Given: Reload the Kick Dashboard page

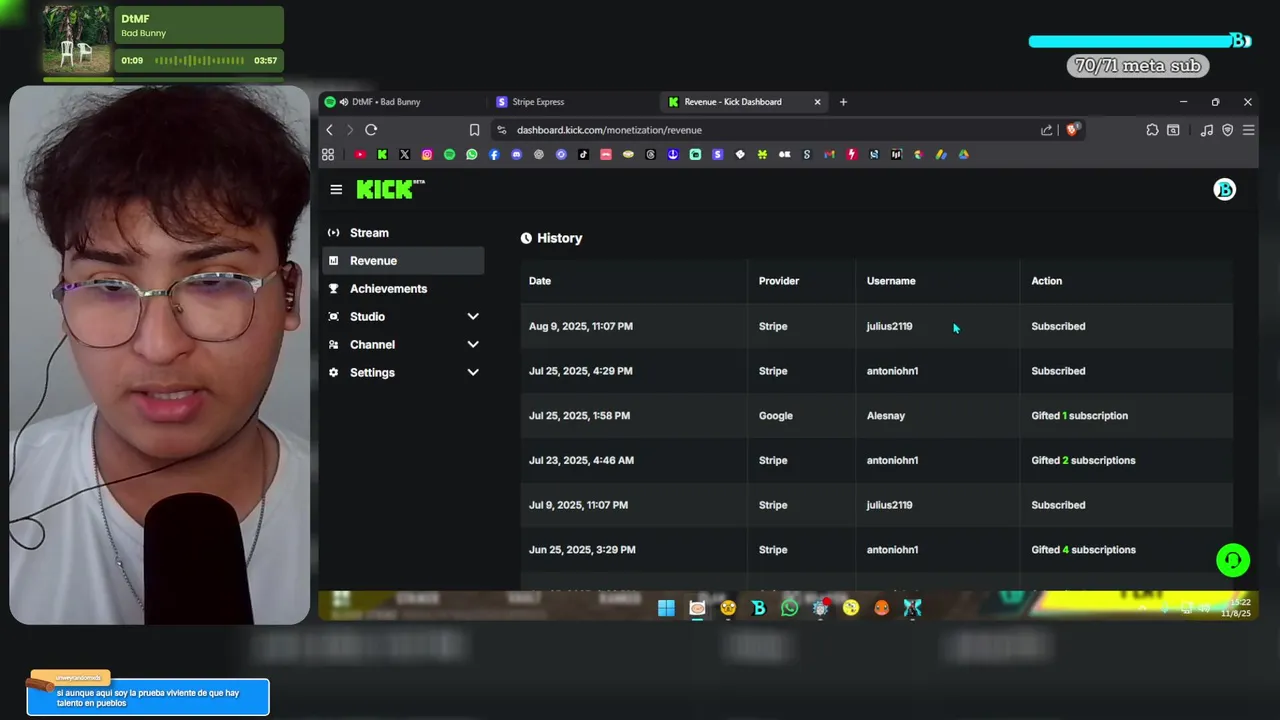Looking at the screenshot, I should pos(371,130).
